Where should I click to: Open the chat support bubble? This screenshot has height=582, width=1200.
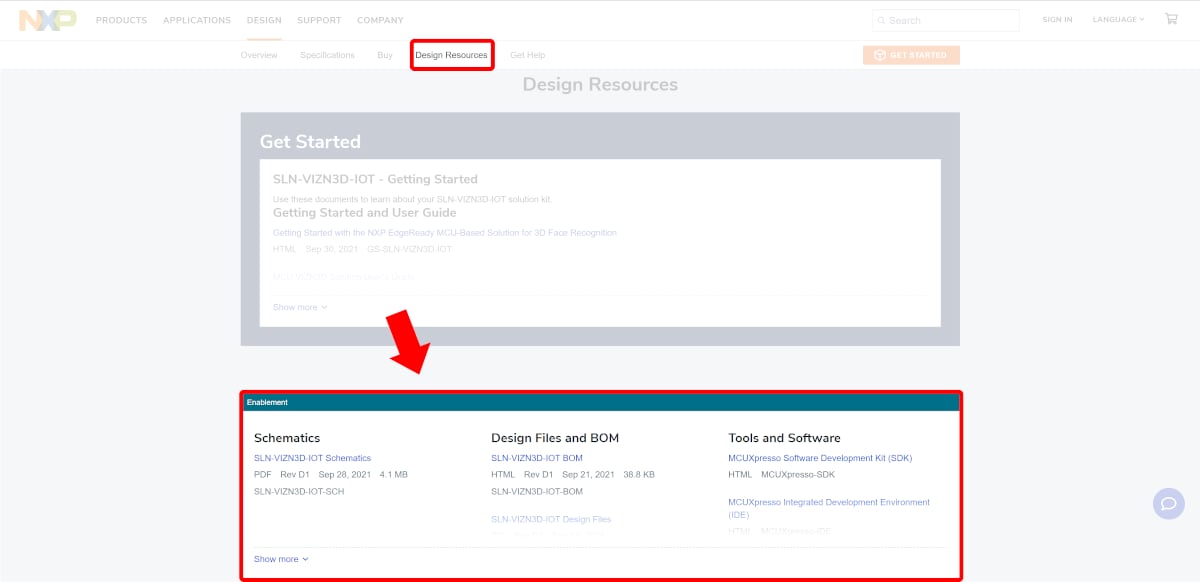tap(1168, 503)
